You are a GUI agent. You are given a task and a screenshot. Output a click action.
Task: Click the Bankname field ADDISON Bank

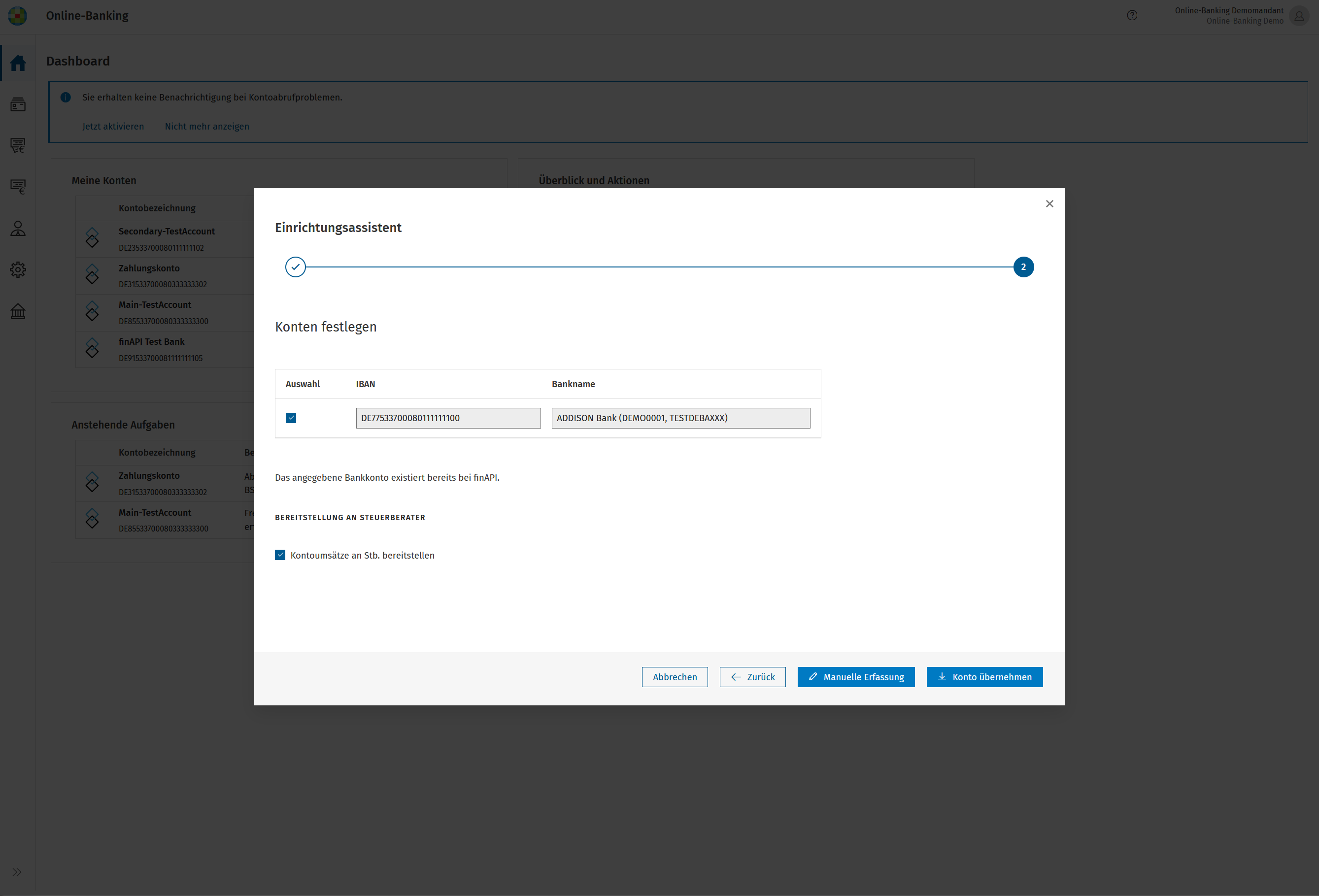pos(681,418)
